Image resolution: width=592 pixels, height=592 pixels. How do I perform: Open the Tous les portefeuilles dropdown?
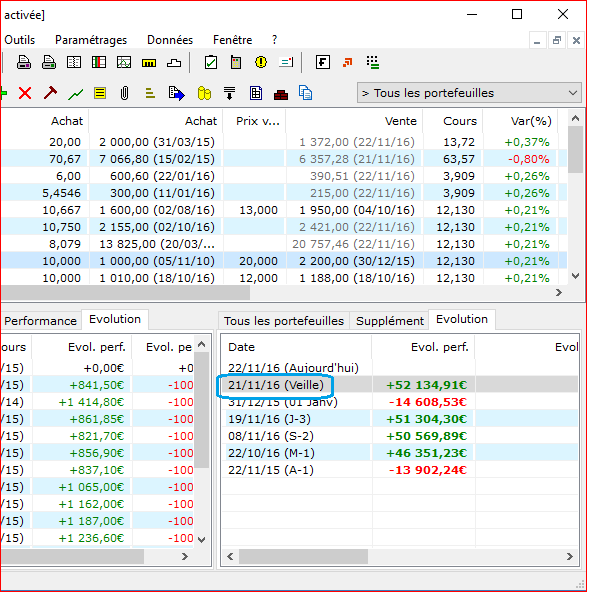pos(469,93)
